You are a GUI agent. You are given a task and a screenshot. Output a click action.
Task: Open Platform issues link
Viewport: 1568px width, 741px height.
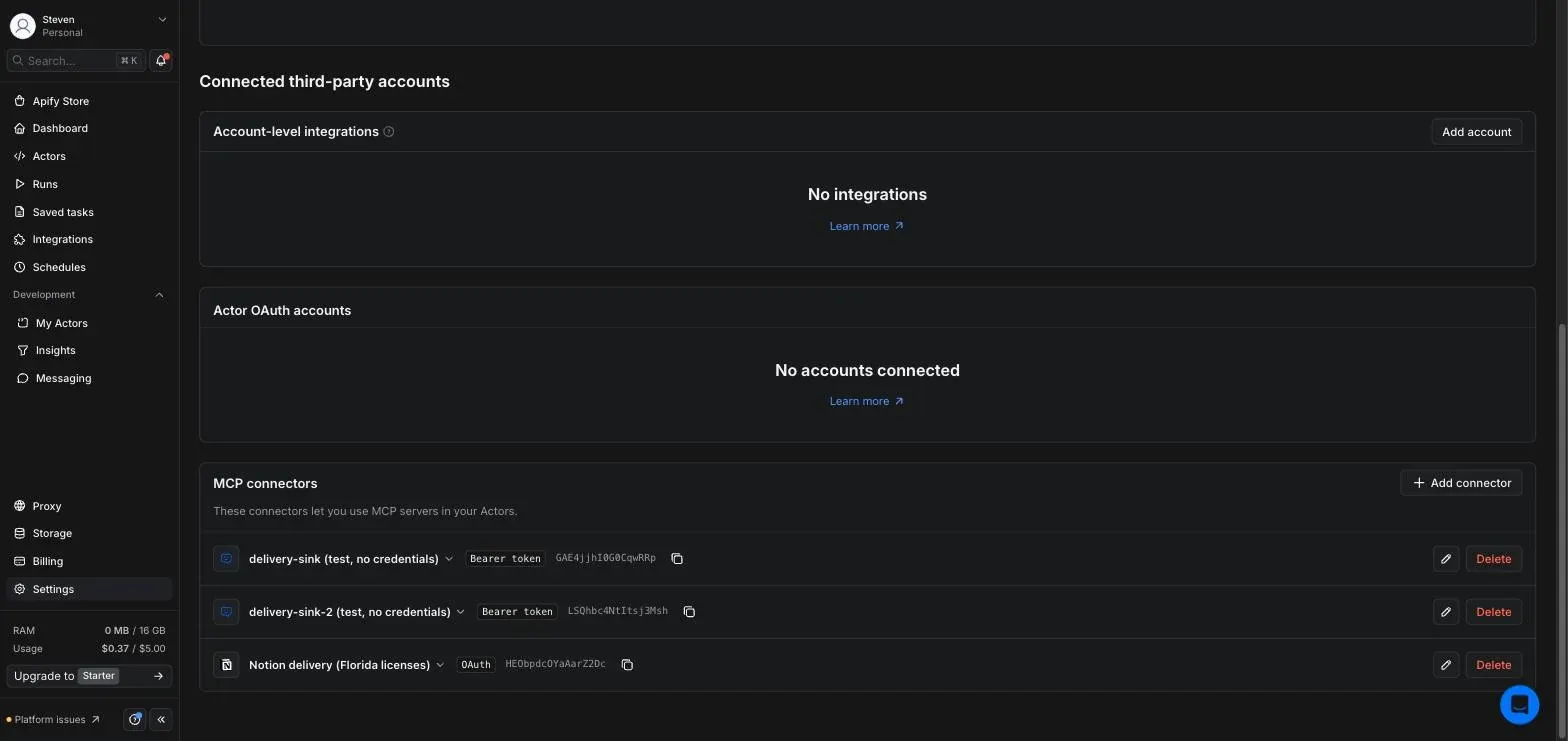(x=54, y=720)
